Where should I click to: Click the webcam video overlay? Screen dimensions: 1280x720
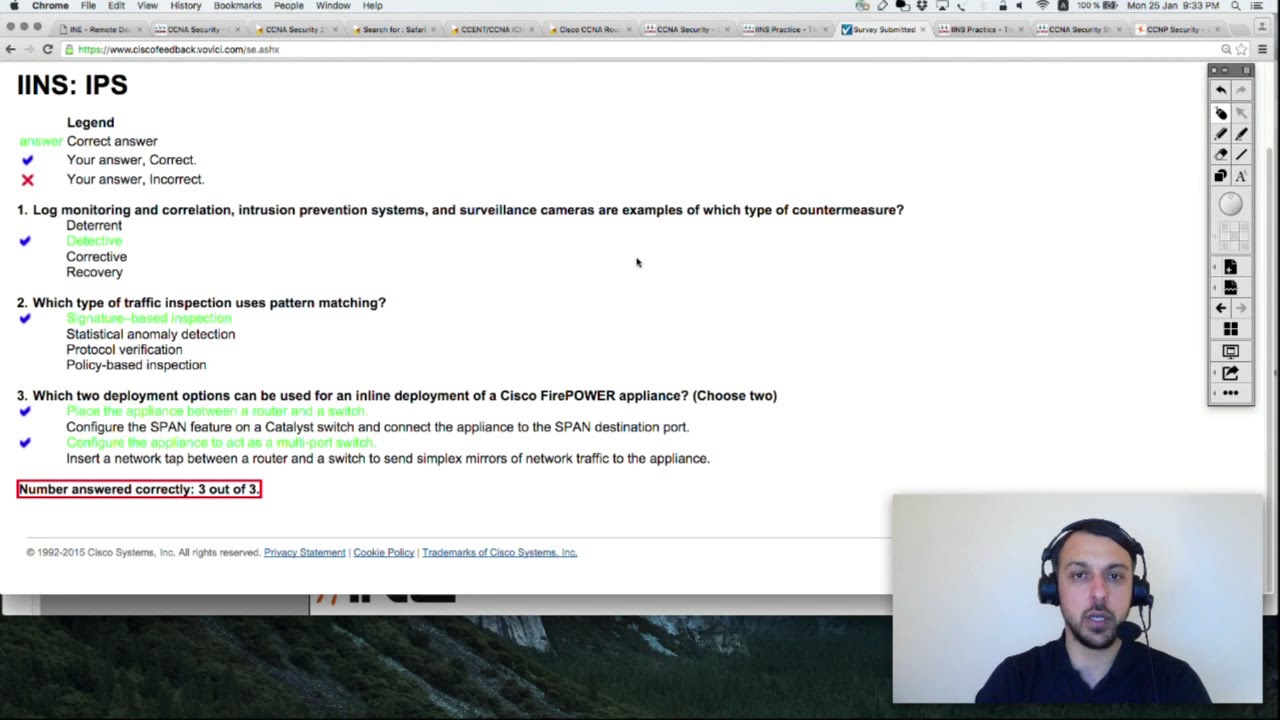coord(1077,598)
